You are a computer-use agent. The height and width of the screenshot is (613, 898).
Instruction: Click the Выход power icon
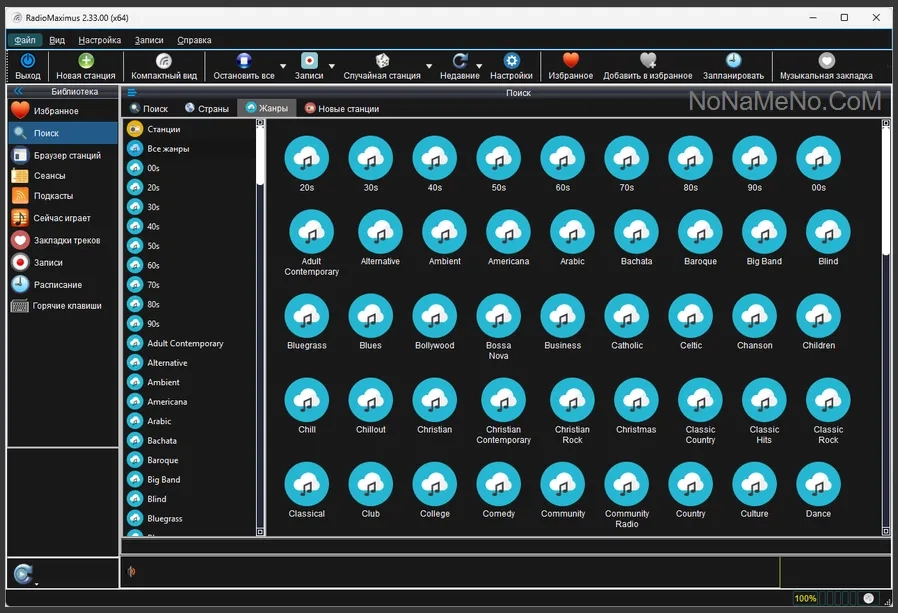(x=28, y=61)
